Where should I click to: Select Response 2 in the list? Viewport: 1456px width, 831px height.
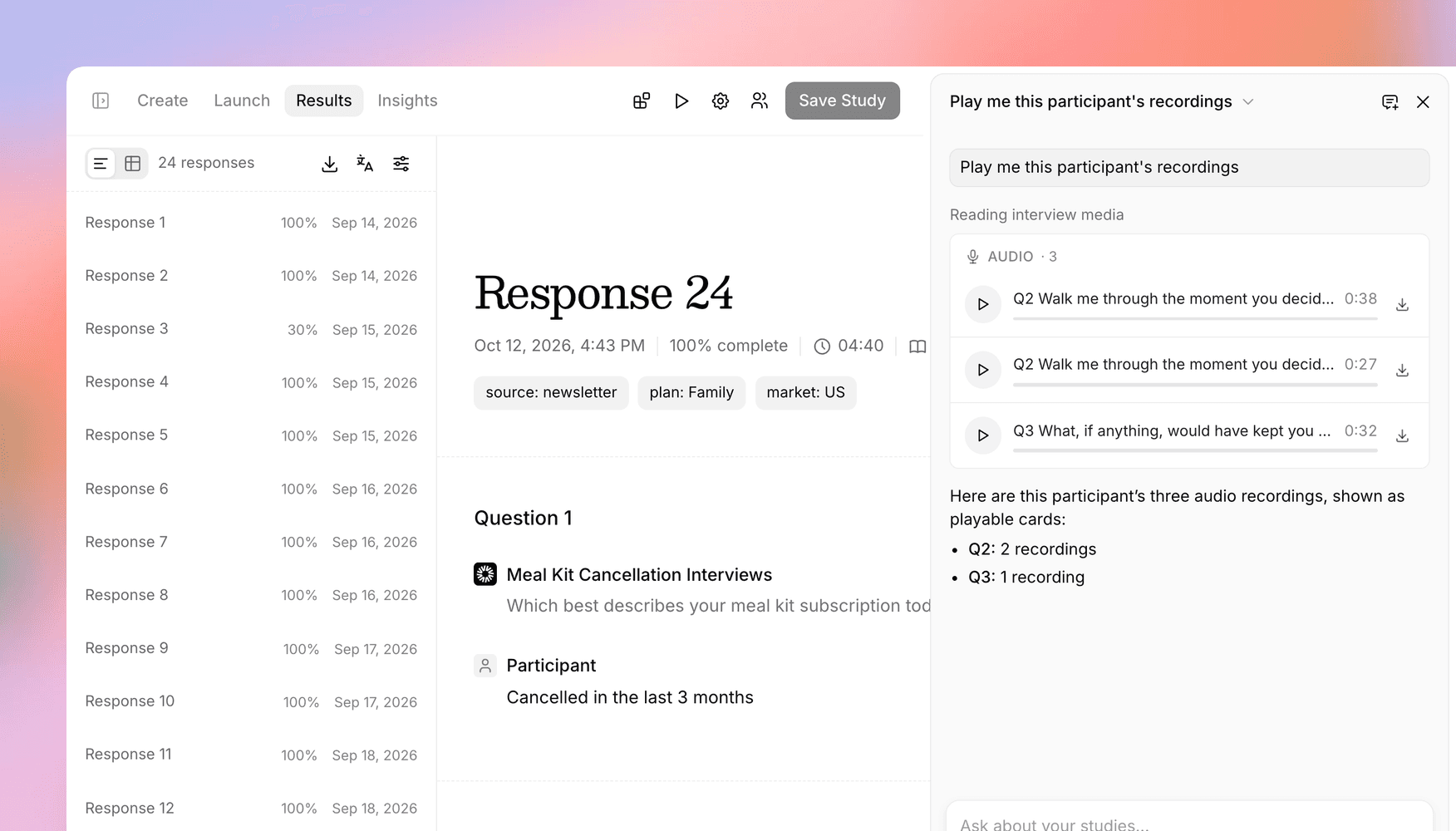pos(251,276)
